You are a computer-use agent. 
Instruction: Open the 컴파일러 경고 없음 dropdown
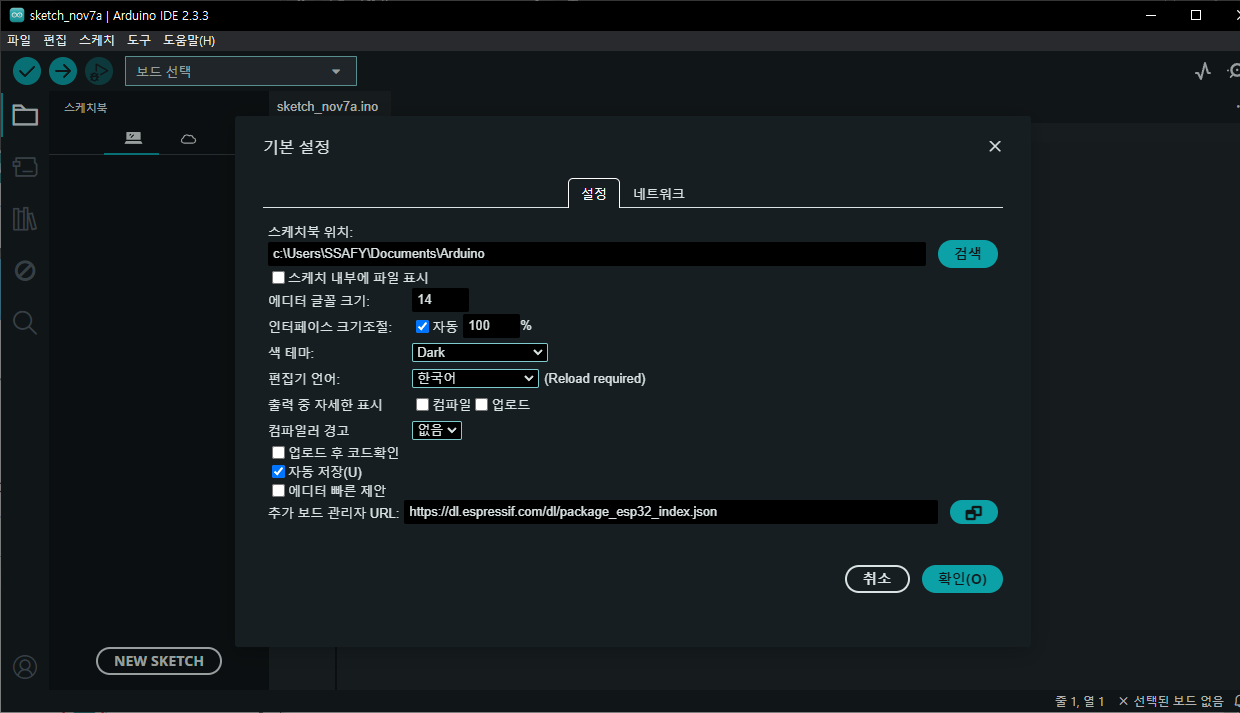[x=436, y=430]
